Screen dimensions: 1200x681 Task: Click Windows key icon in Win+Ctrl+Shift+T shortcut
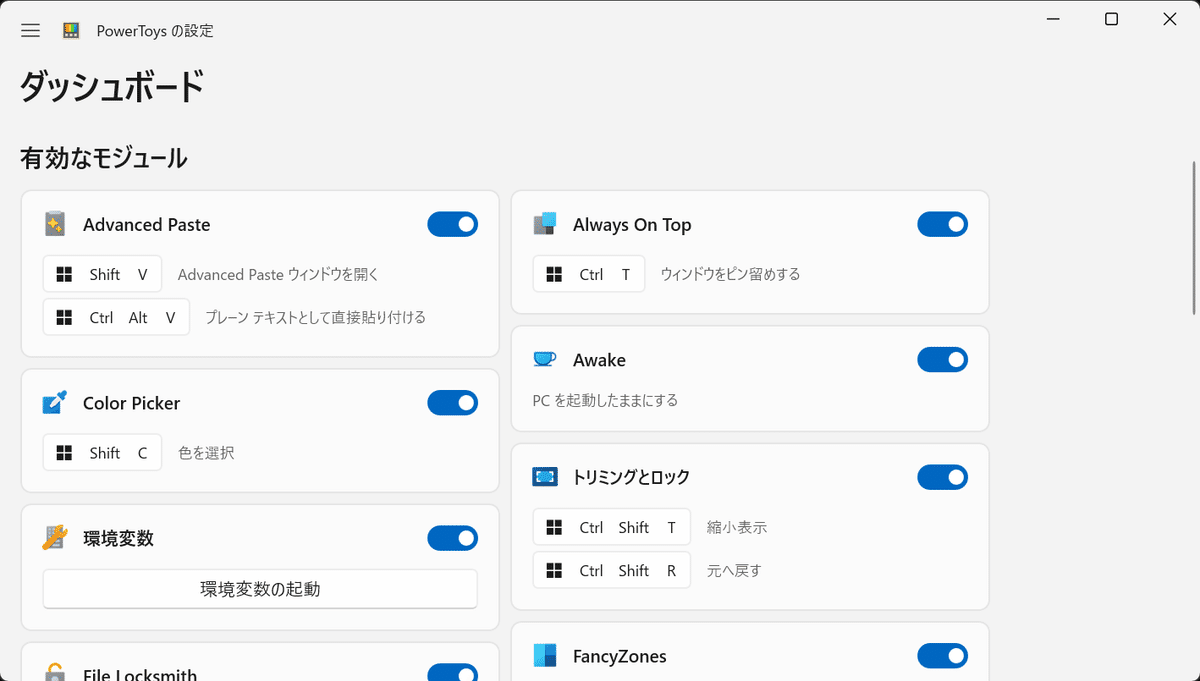click(555, 527)
